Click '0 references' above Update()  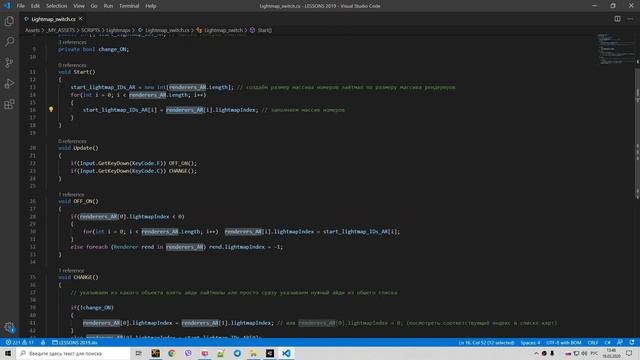pyautogui.click(x=72, y=141)
